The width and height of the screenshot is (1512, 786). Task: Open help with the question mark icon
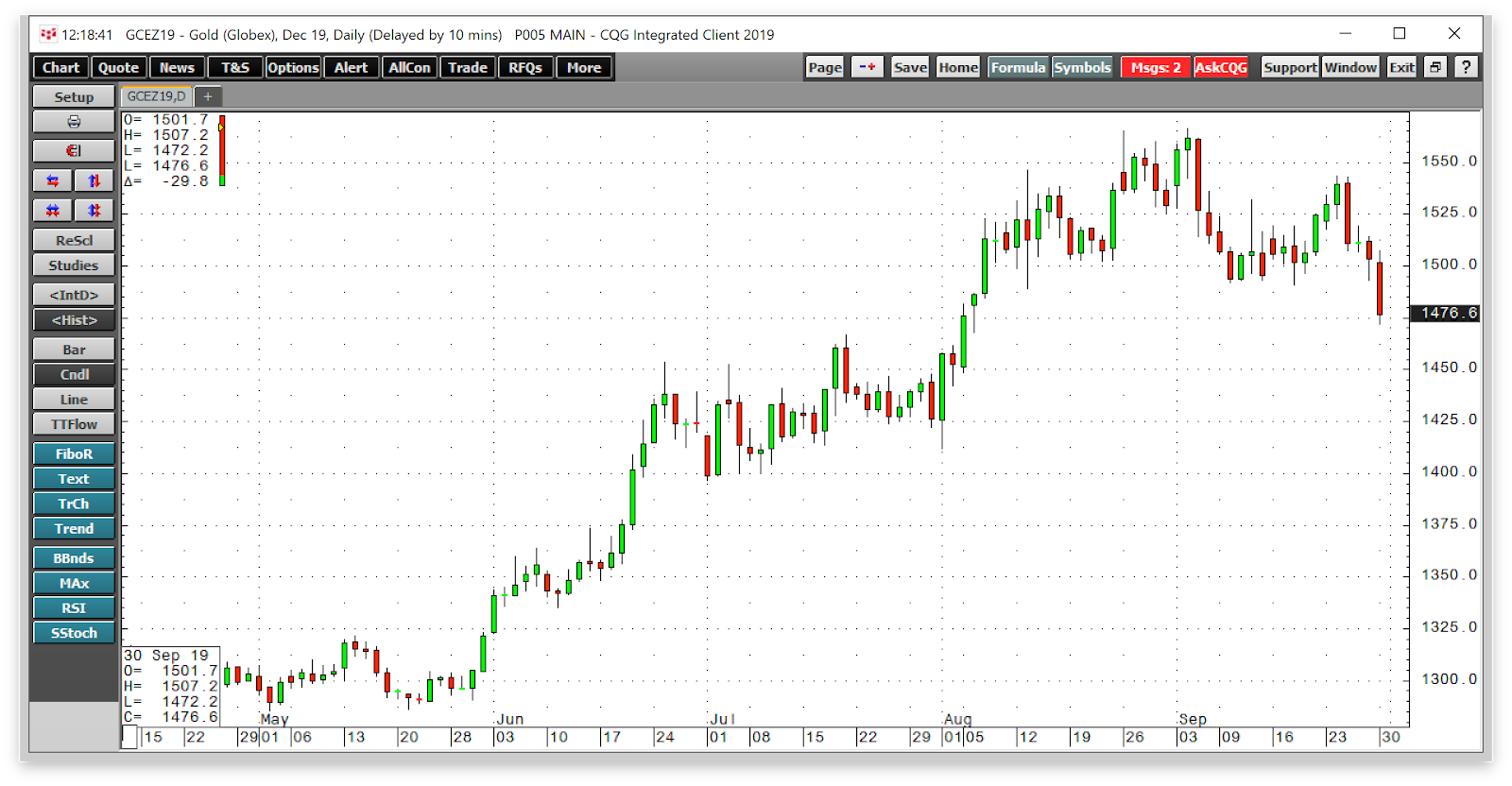coord(1466,67)
